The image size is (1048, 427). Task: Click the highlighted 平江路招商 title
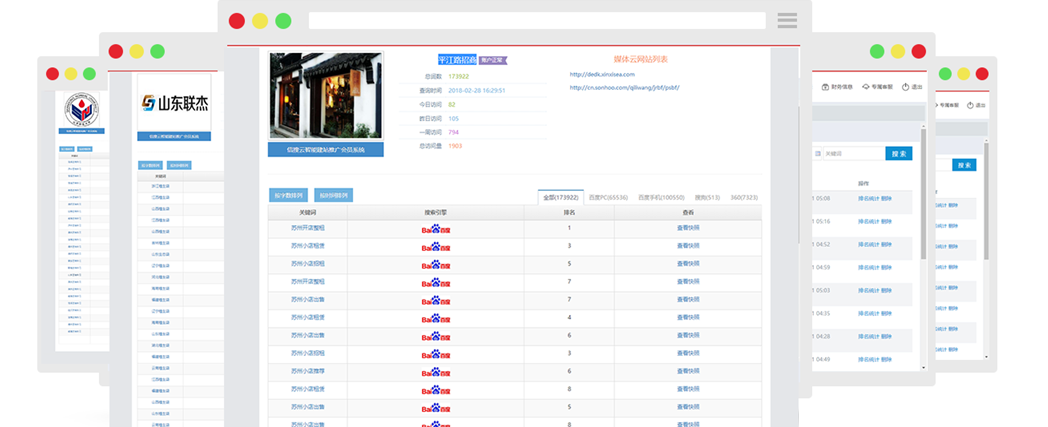pos(457,60)
